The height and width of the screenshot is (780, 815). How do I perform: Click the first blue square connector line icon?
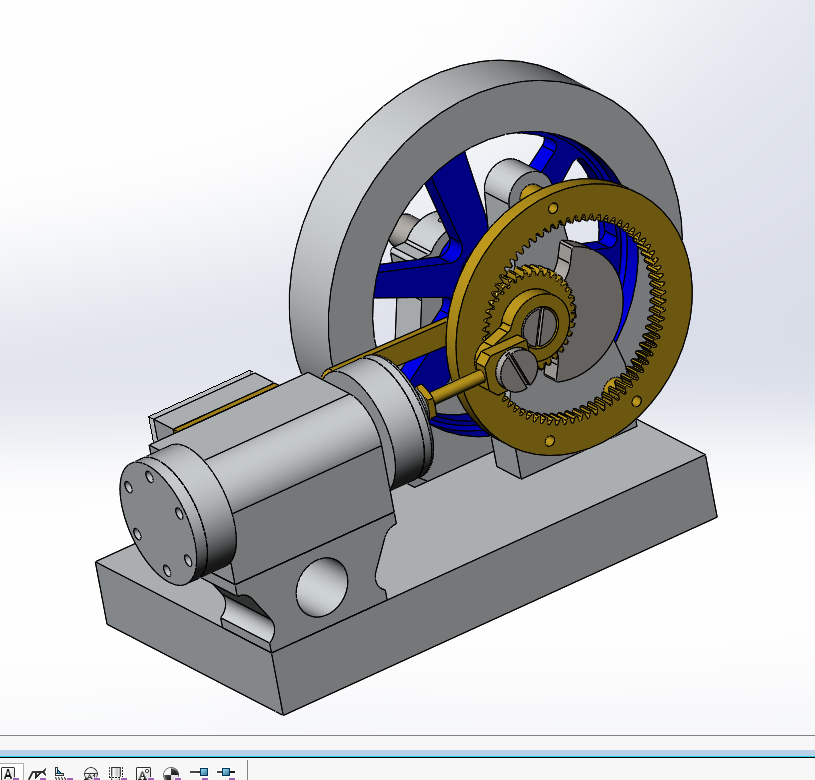[199, 773]
